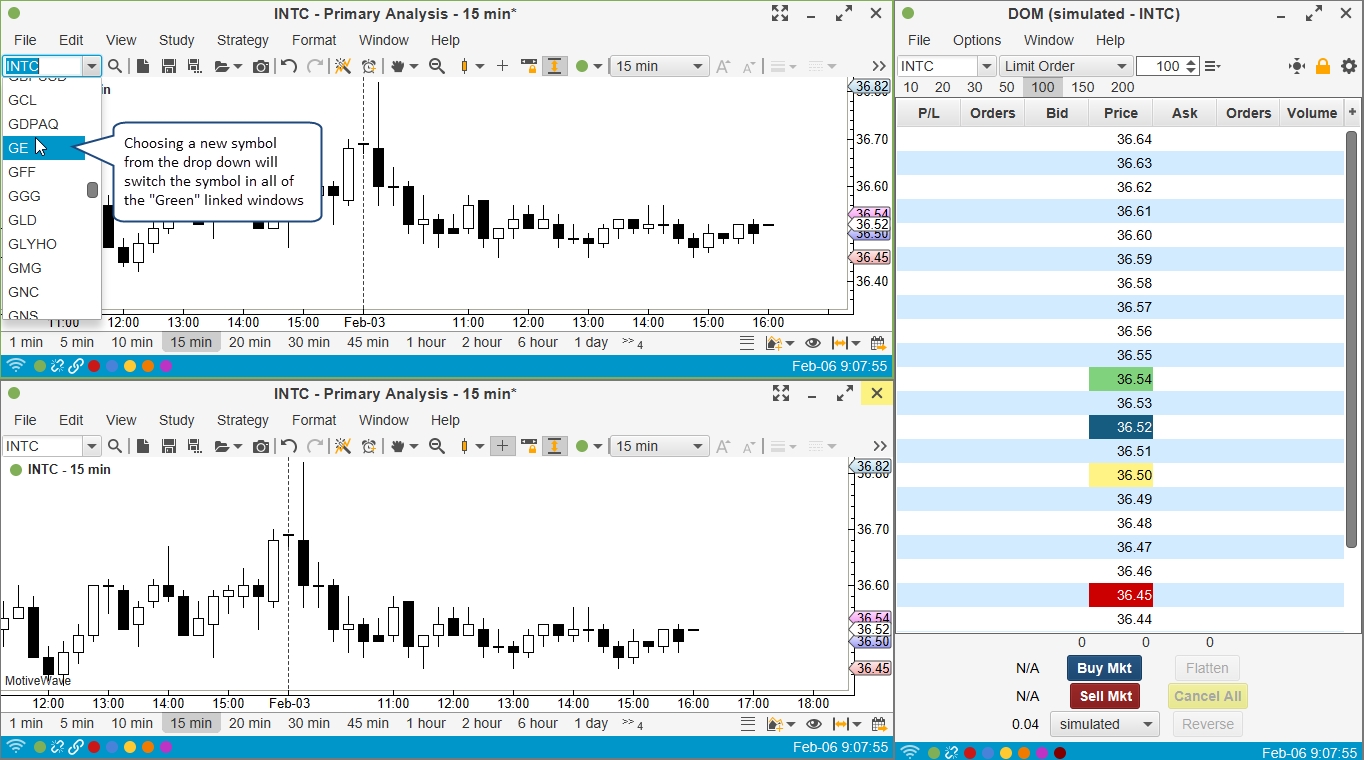Open the alarm clock alerts icon in top chart

point(369,66)
